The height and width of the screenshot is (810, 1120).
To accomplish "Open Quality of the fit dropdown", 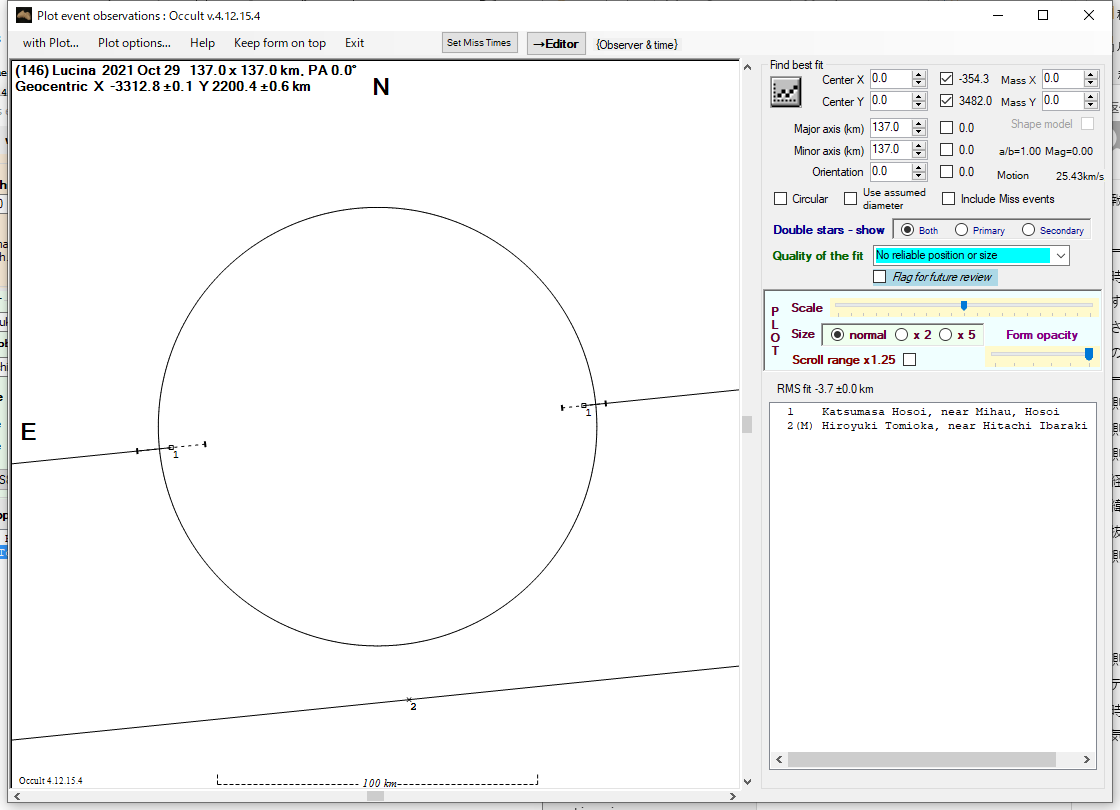I will [1060, 256].
